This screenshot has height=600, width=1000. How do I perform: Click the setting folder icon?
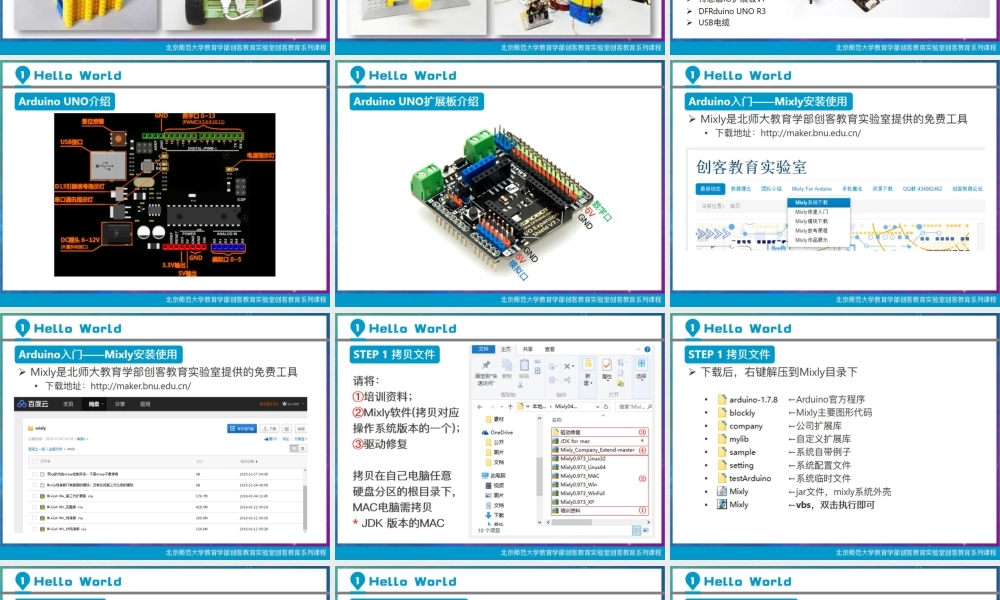point(722,465)
